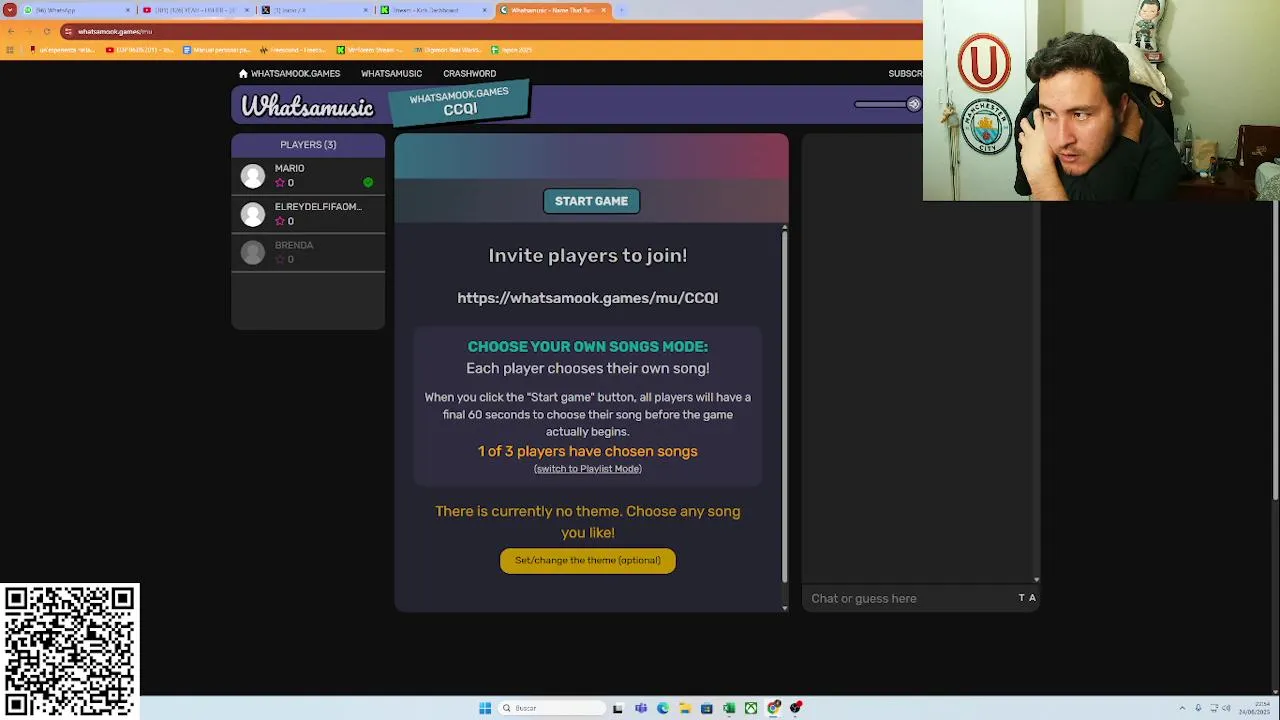1280x720 pixels.
Task: Click ELREYDELFIFAOM's player avatar
Action: click(253, 214)
